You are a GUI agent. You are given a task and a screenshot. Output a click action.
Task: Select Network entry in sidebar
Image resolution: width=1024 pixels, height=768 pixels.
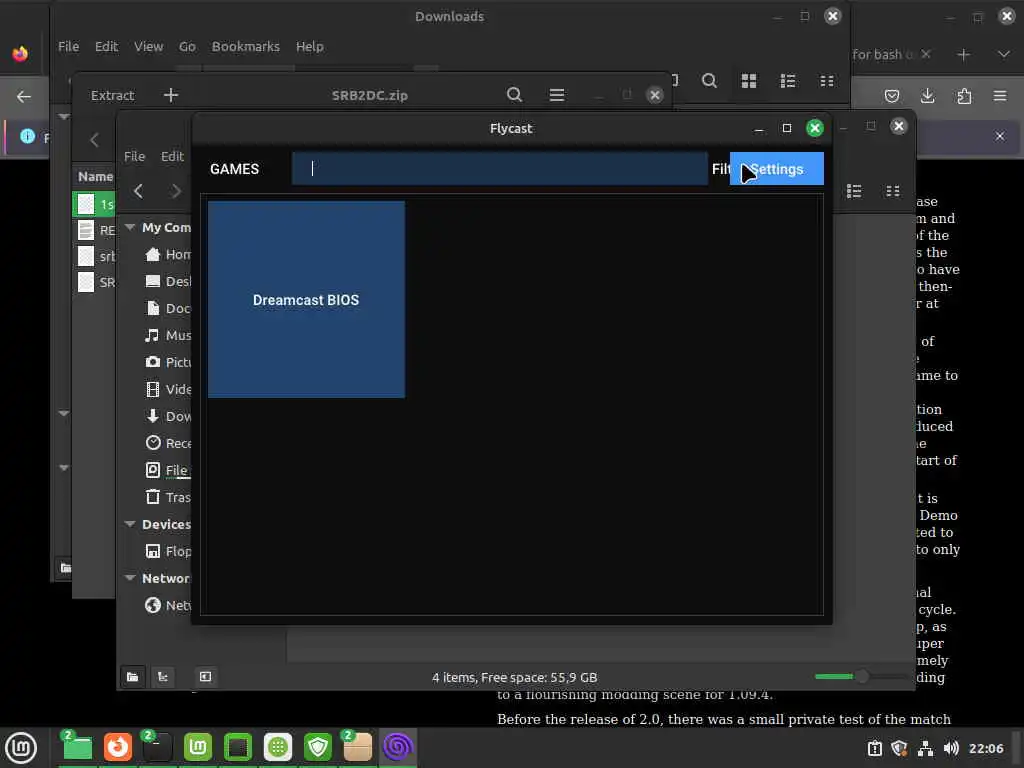point(168,605)
